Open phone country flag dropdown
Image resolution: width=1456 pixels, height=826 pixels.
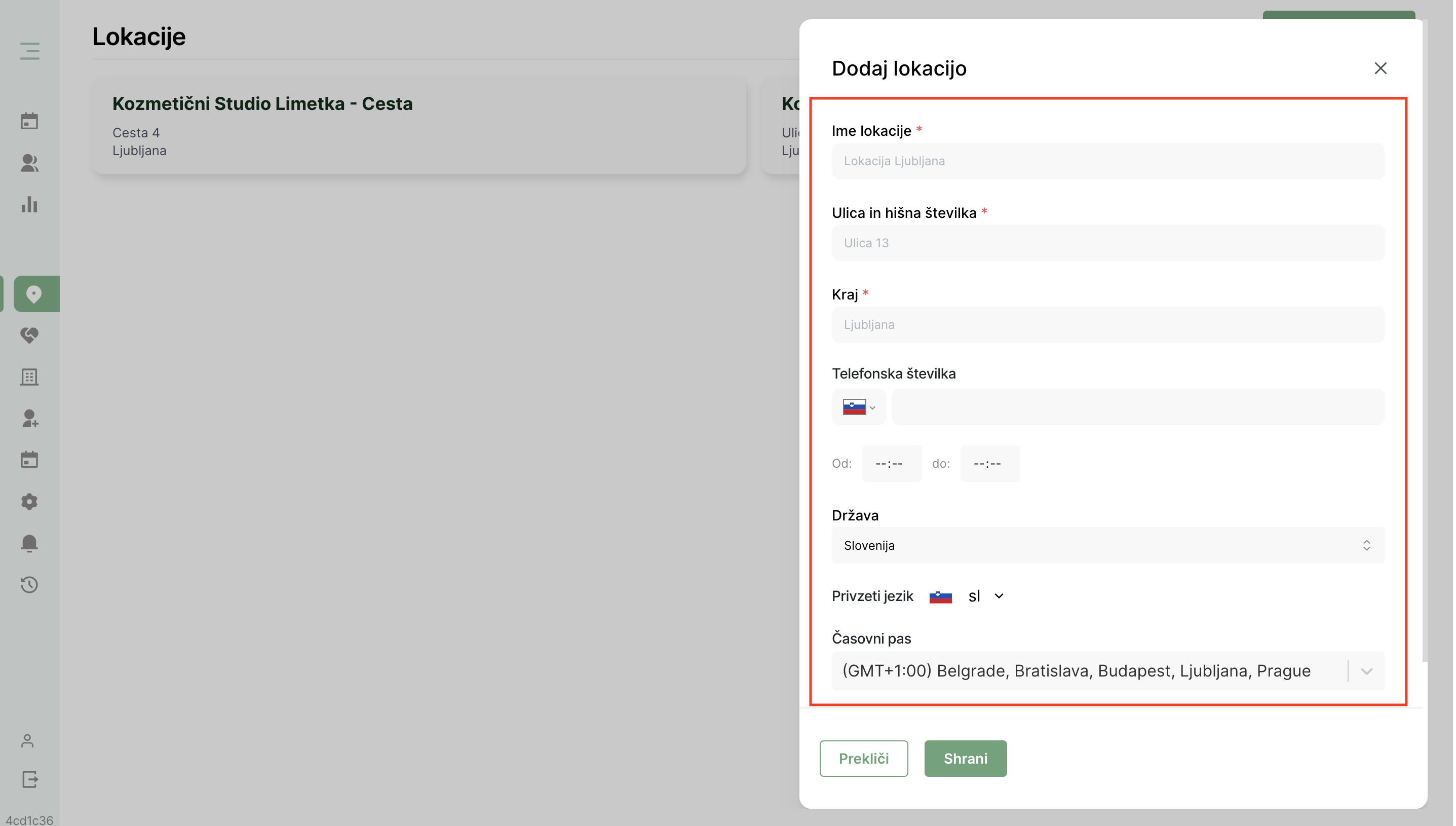858,407
